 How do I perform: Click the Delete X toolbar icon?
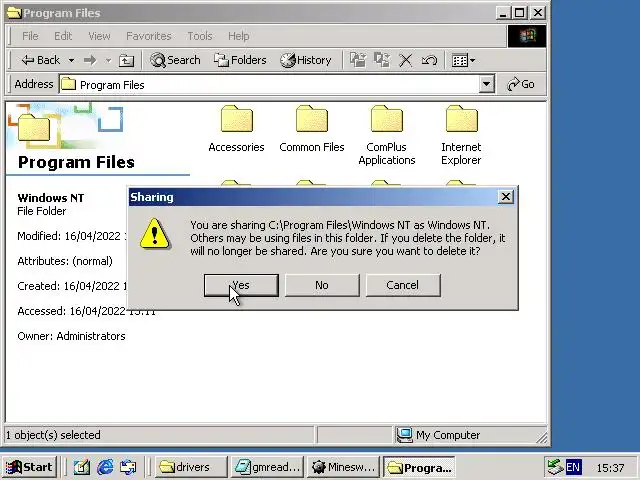[x=405, y=60]
